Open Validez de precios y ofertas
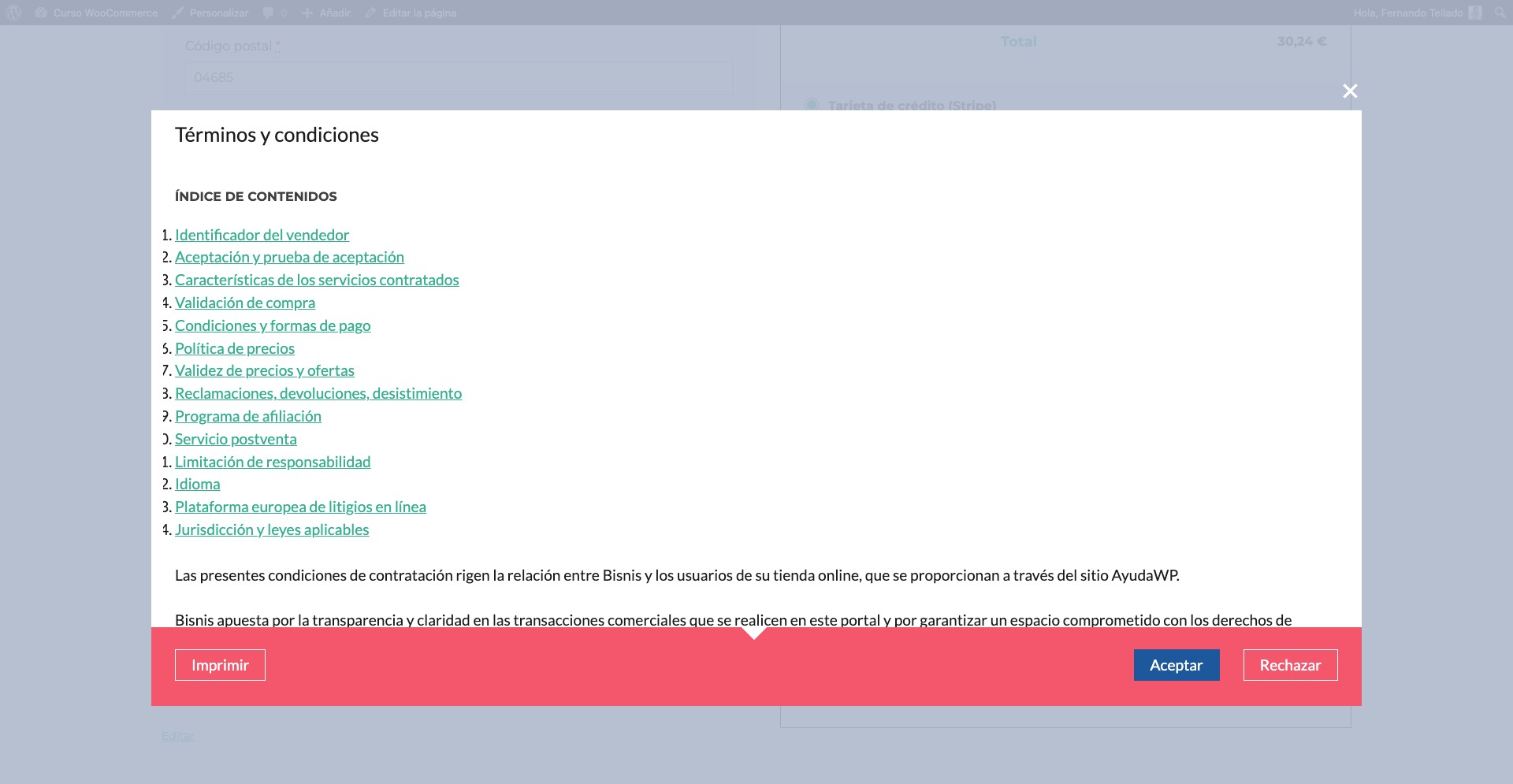The image size is (1513, 784). pos(265,370)
